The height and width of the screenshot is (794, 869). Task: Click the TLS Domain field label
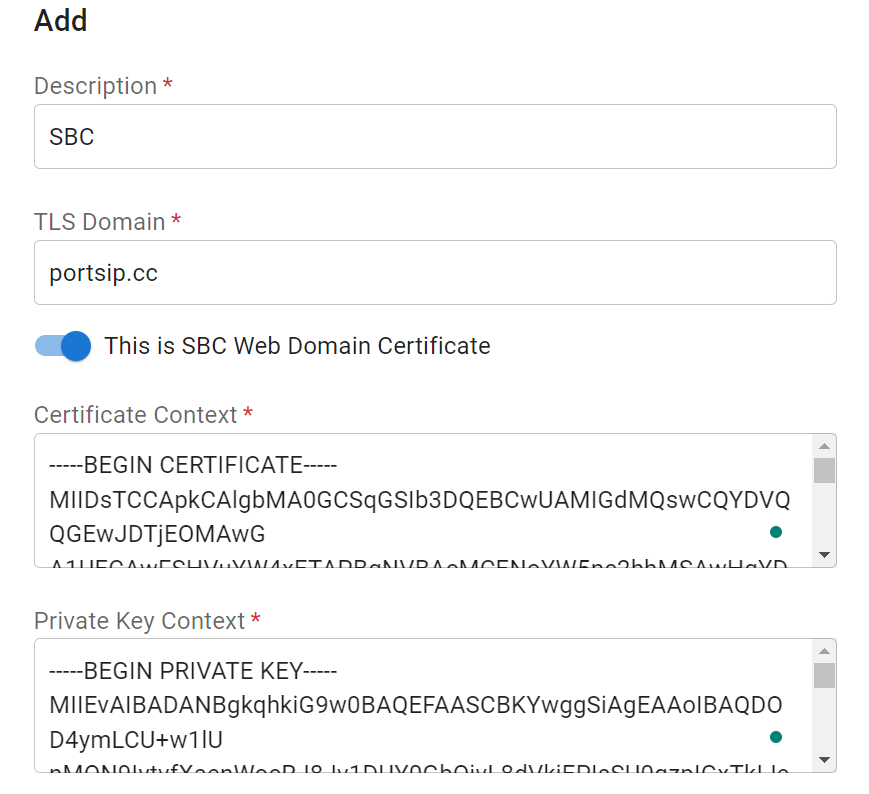click(99, 222)
